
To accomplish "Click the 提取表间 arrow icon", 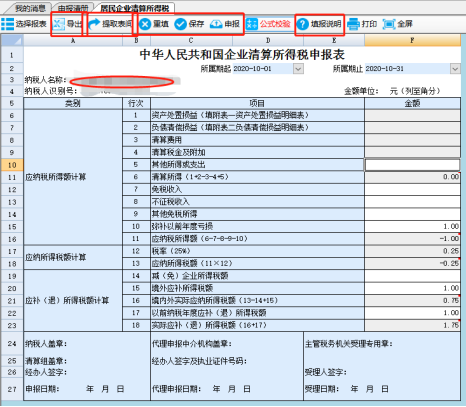I will [94, 24].
